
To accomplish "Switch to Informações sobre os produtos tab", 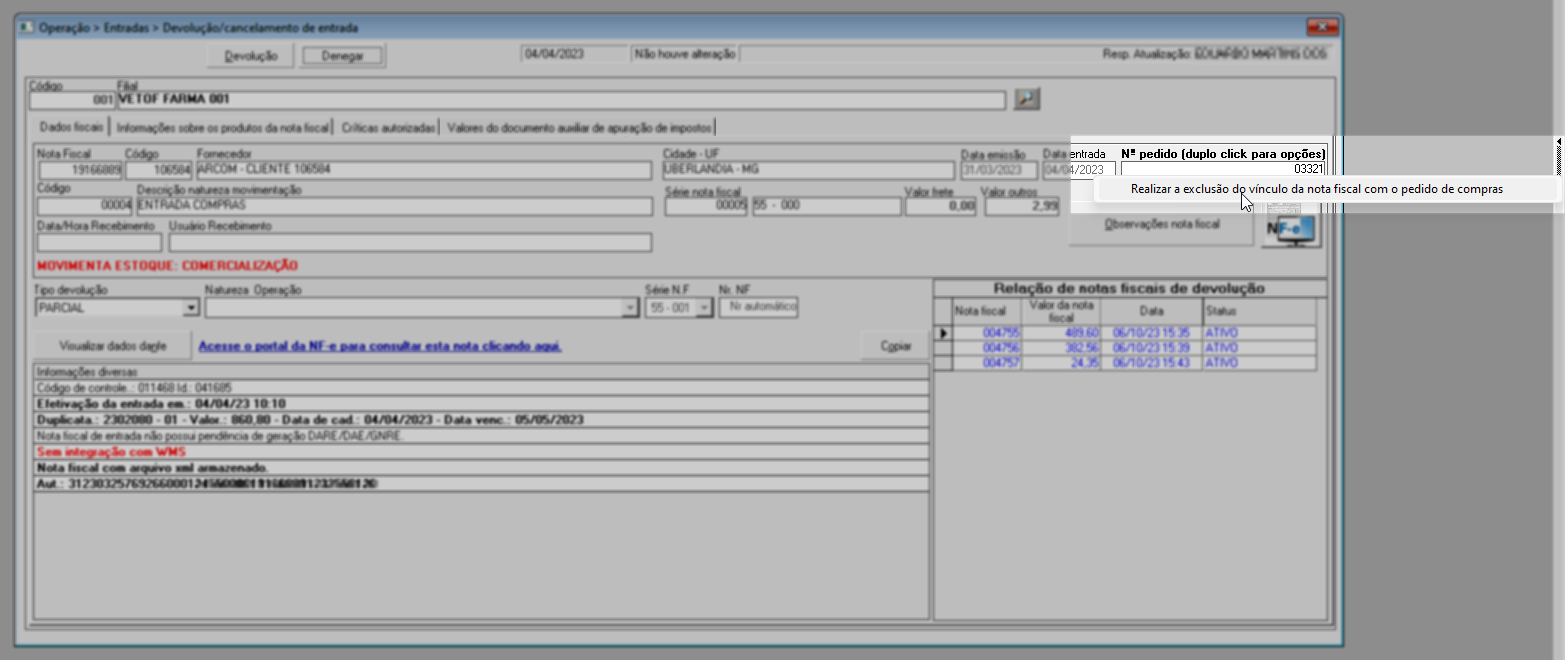I will [x=222, y=128].
